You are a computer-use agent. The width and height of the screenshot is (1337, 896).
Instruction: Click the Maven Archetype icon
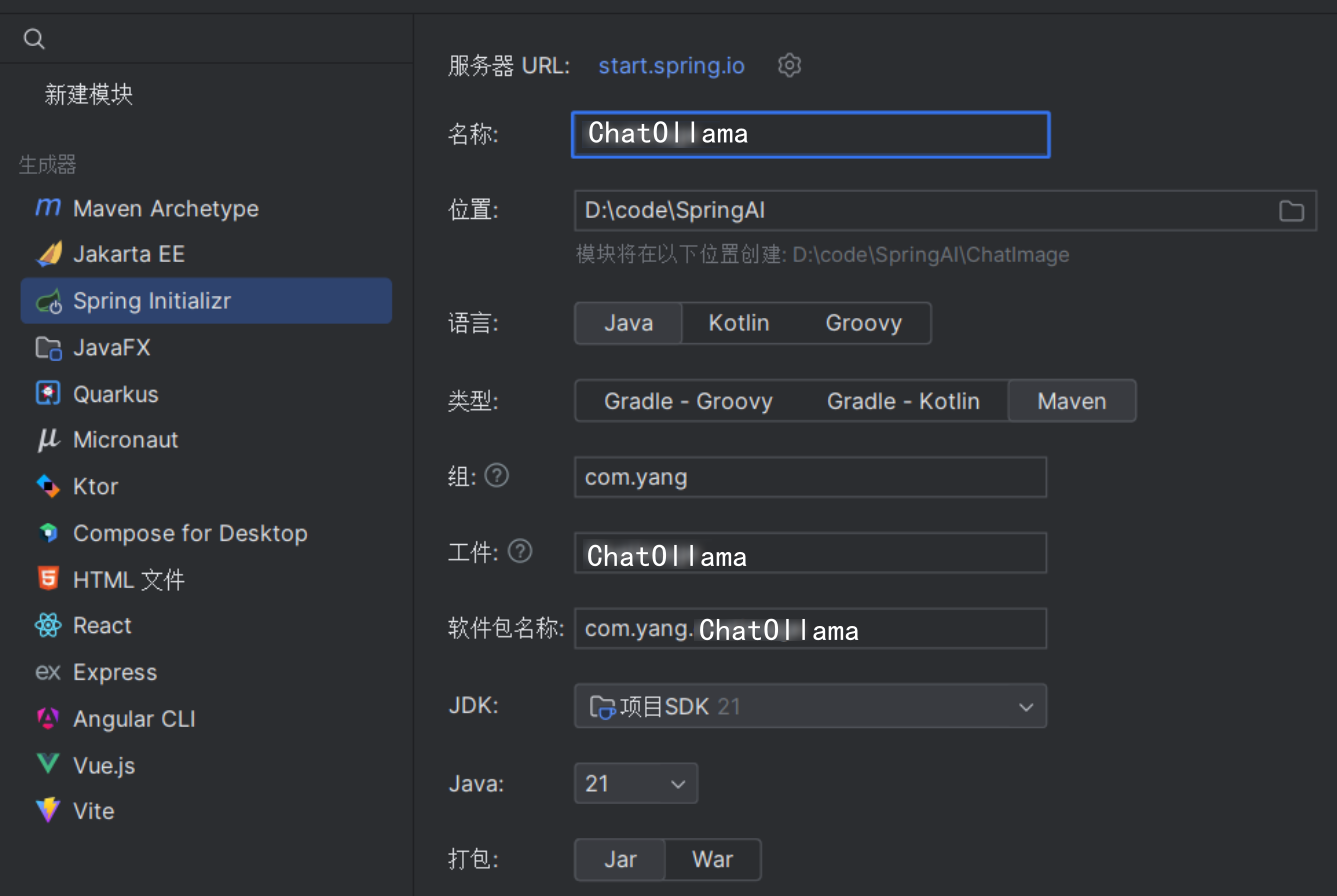coord(48,208)
